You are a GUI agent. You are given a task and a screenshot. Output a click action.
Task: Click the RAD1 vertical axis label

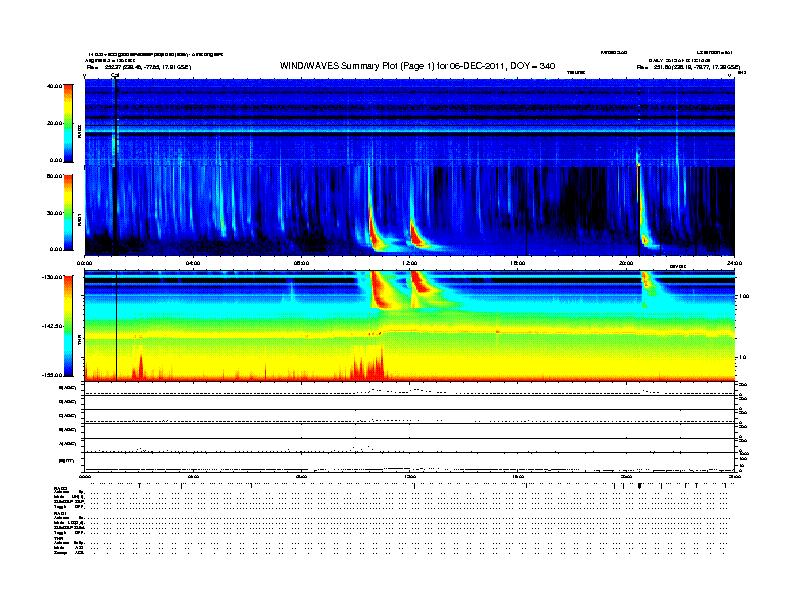[x=79, y=220]
